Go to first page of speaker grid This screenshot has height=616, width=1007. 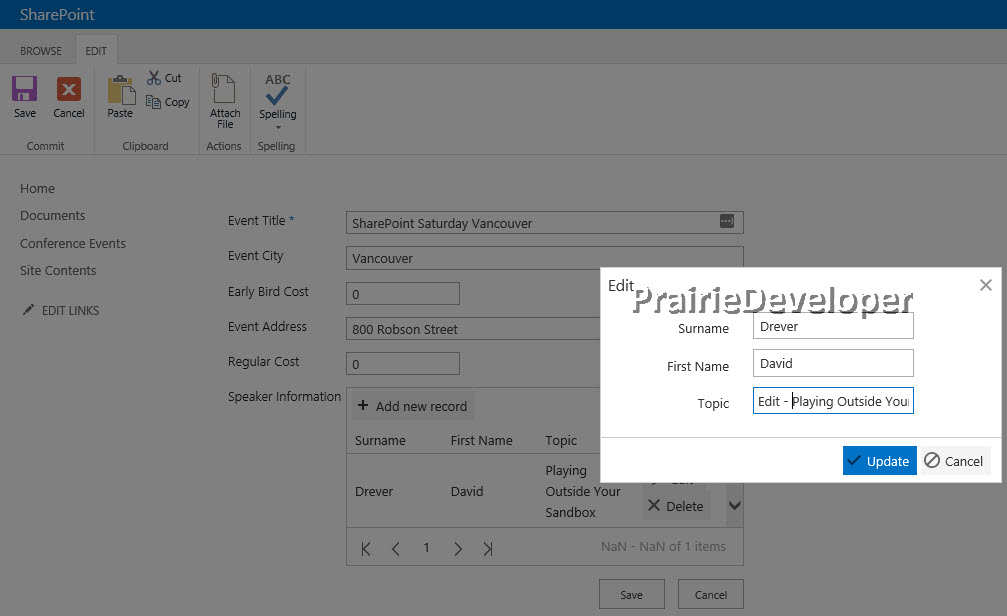(x=366, y=549)
